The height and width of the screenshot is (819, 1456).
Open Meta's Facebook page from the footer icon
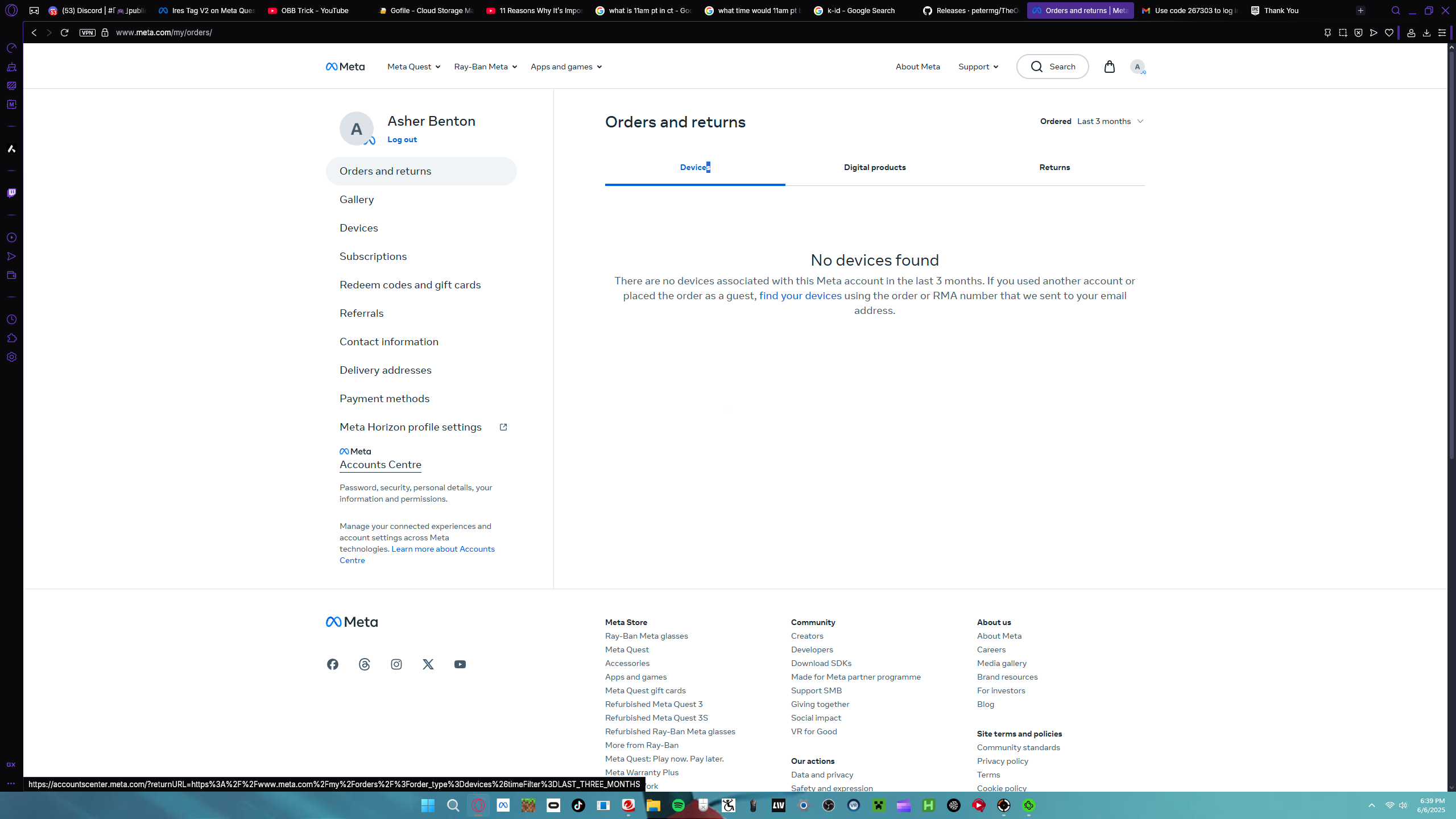tap(333, 664)
